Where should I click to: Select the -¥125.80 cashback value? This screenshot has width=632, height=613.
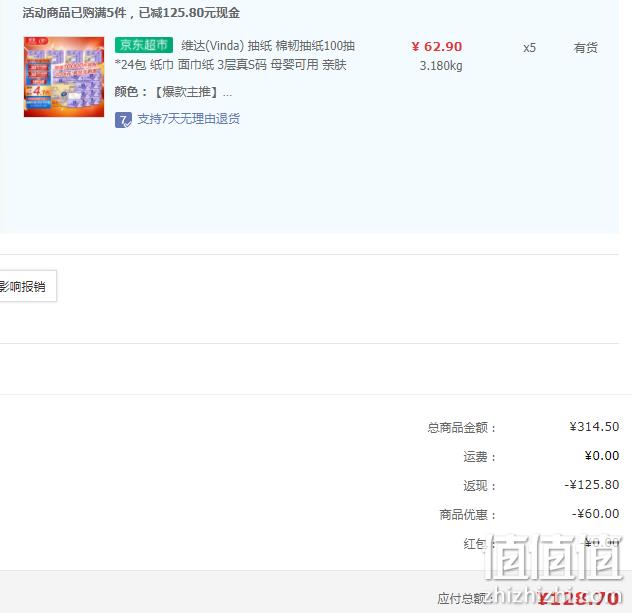click(x=592, y=485)
